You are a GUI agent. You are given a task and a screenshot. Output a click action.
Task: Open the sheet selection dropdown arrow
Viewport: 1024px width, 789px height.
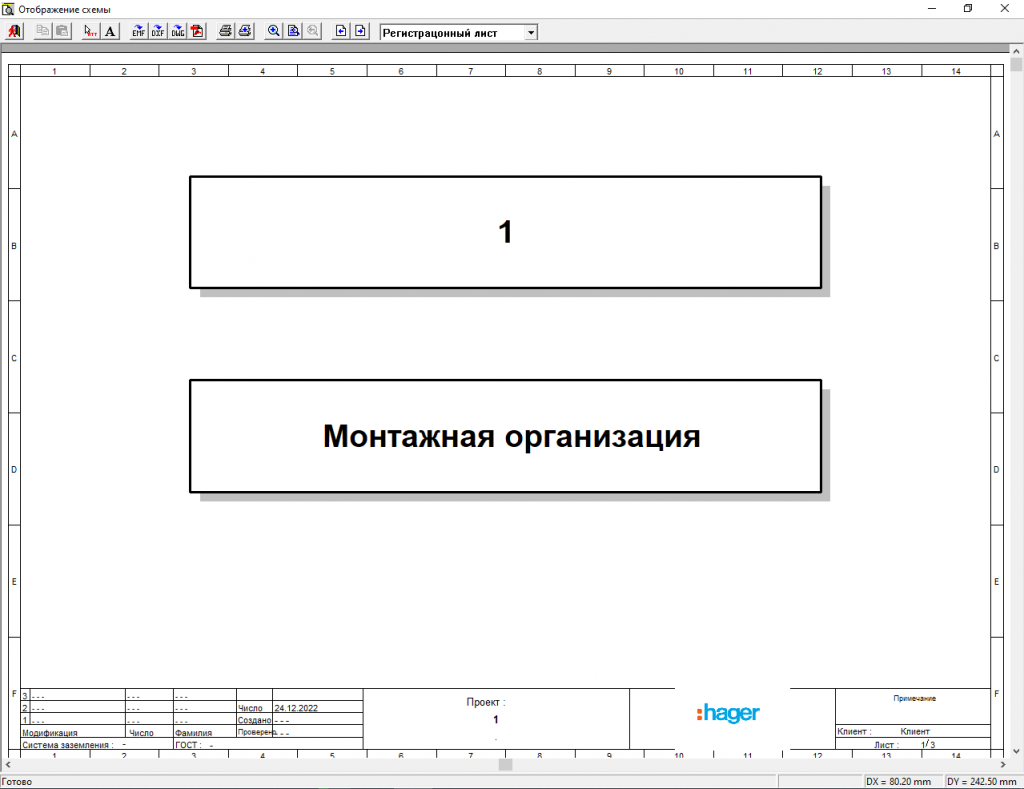[531, 33]
